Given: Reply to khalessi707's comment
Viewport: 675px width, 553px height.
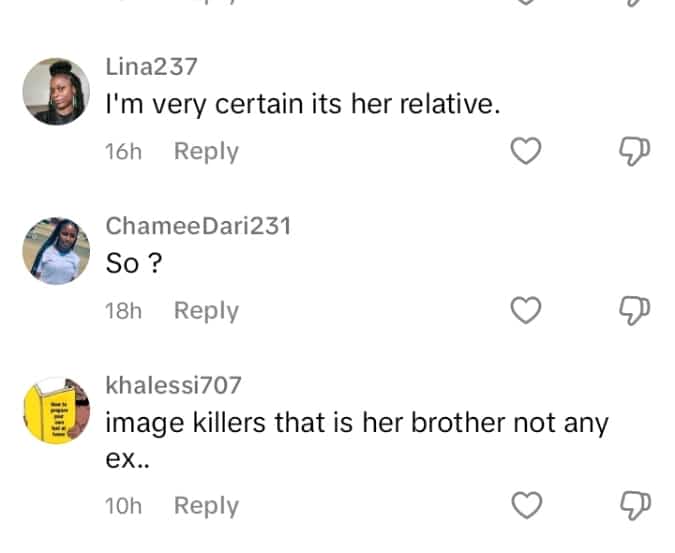Looking at the screenshot, I should [x=206, y=506].
